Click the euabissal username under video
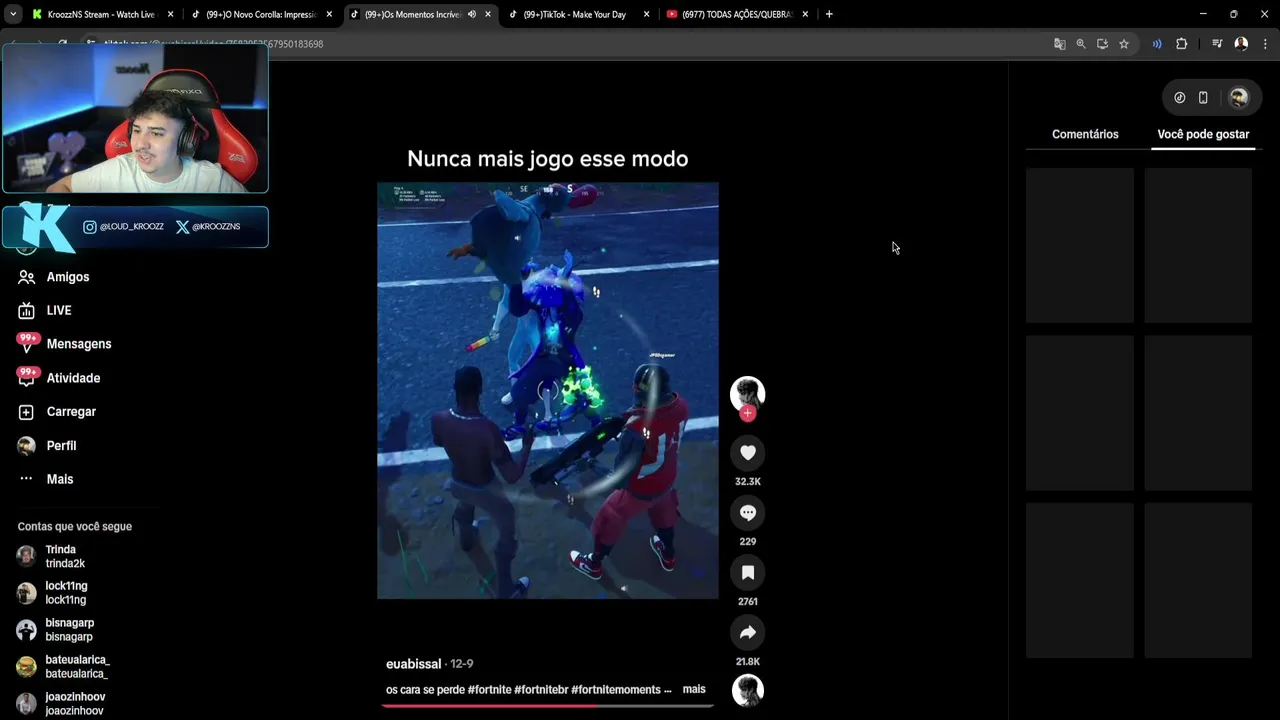1280x720 pixels. point(414,664)
